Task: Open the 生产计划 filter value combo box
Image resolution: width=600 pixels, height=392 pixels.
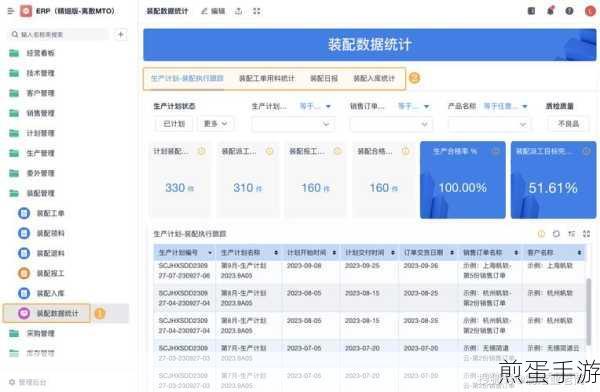Action: (x=293, y=124)
